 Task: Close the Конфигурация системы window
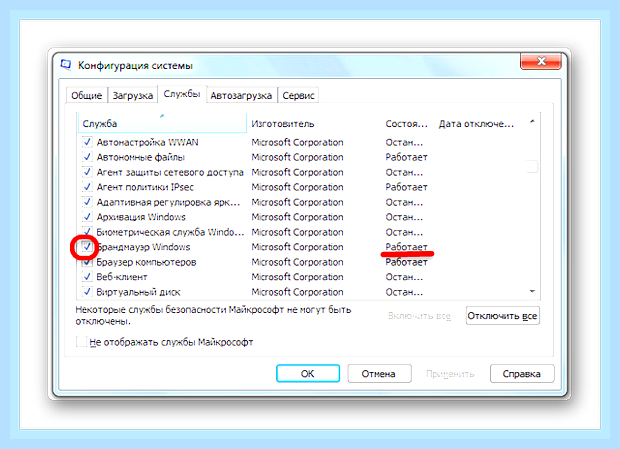tap(541, 61)
